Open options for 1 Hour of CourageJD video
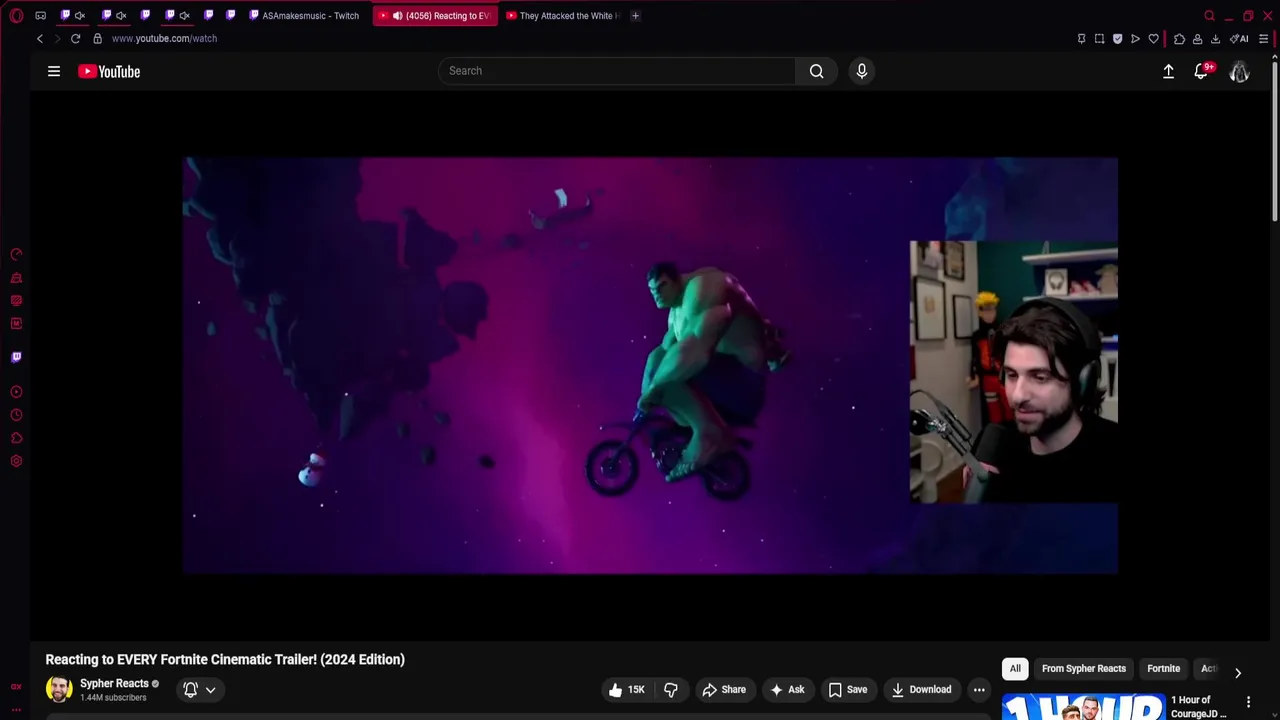The width and height of the screenshot is (1280, 720). point(1248,703)
